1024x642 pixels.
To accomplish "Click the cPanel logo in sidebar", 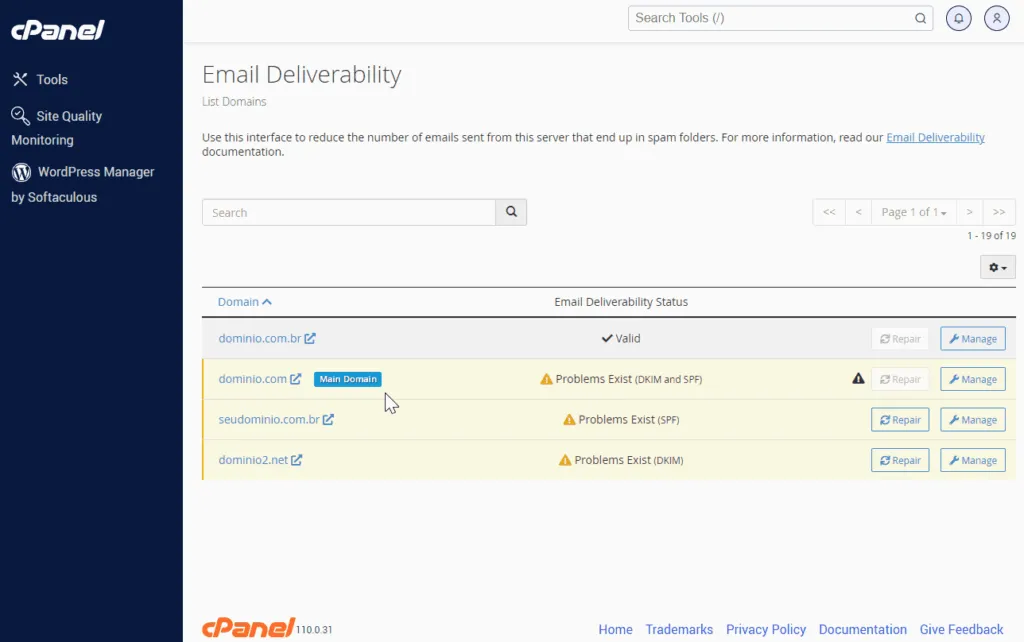I will (58, 30).
